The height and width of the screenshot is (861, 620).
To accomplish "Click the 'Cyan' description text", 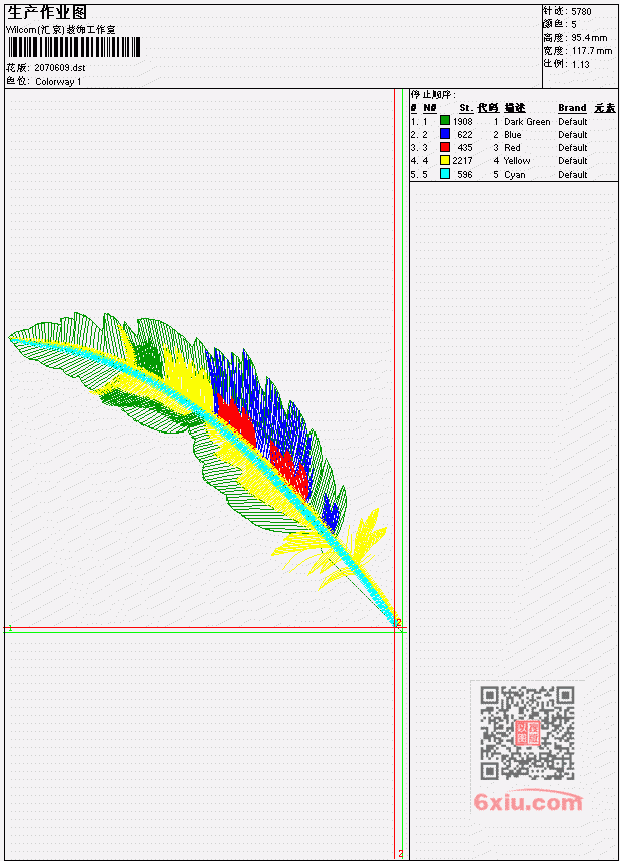I will click(x=515, y=175).
